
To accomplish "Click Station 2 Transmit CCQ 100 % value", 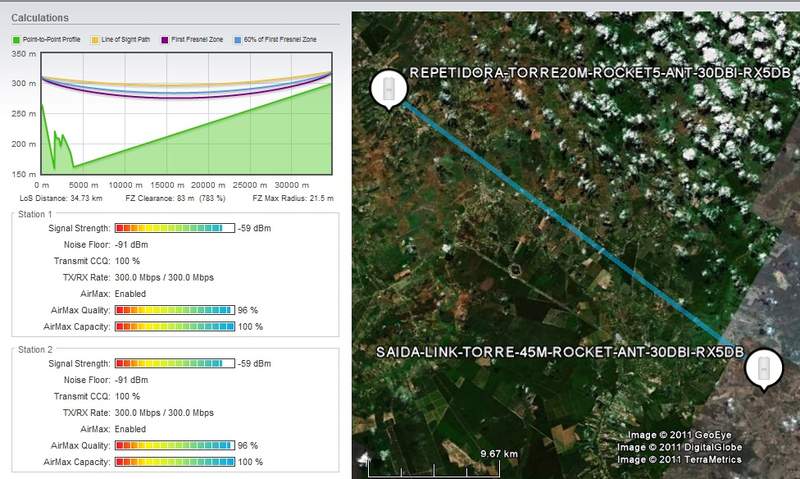I will tap(128, 396).
